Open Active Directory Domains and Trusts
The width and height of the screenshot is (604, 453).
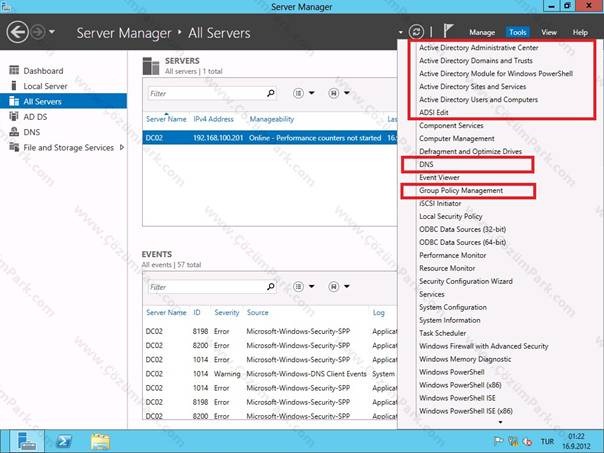pos(476,61)
